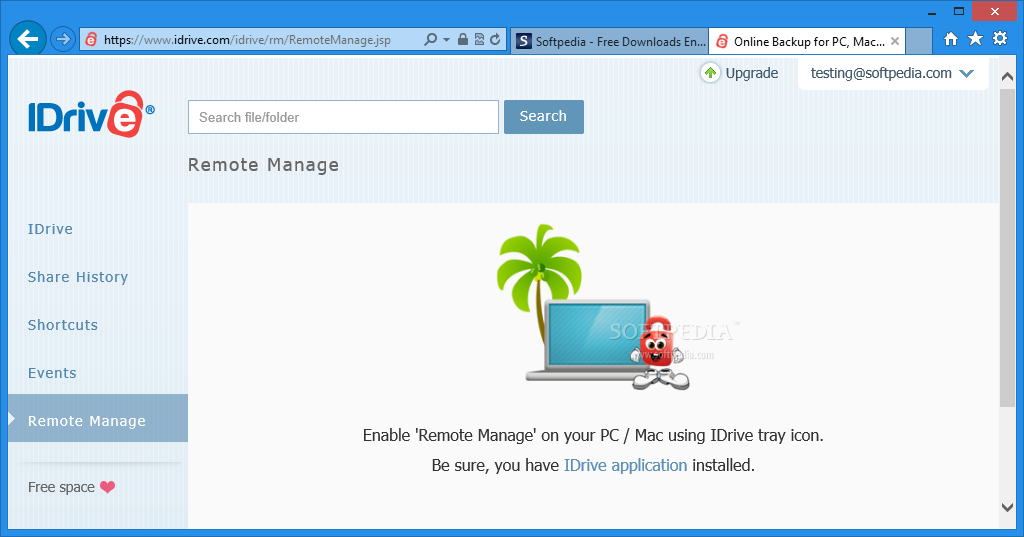Maximize the browser window
The width and height of the screenshot is (1024, 537).
(x=959, y=11)
